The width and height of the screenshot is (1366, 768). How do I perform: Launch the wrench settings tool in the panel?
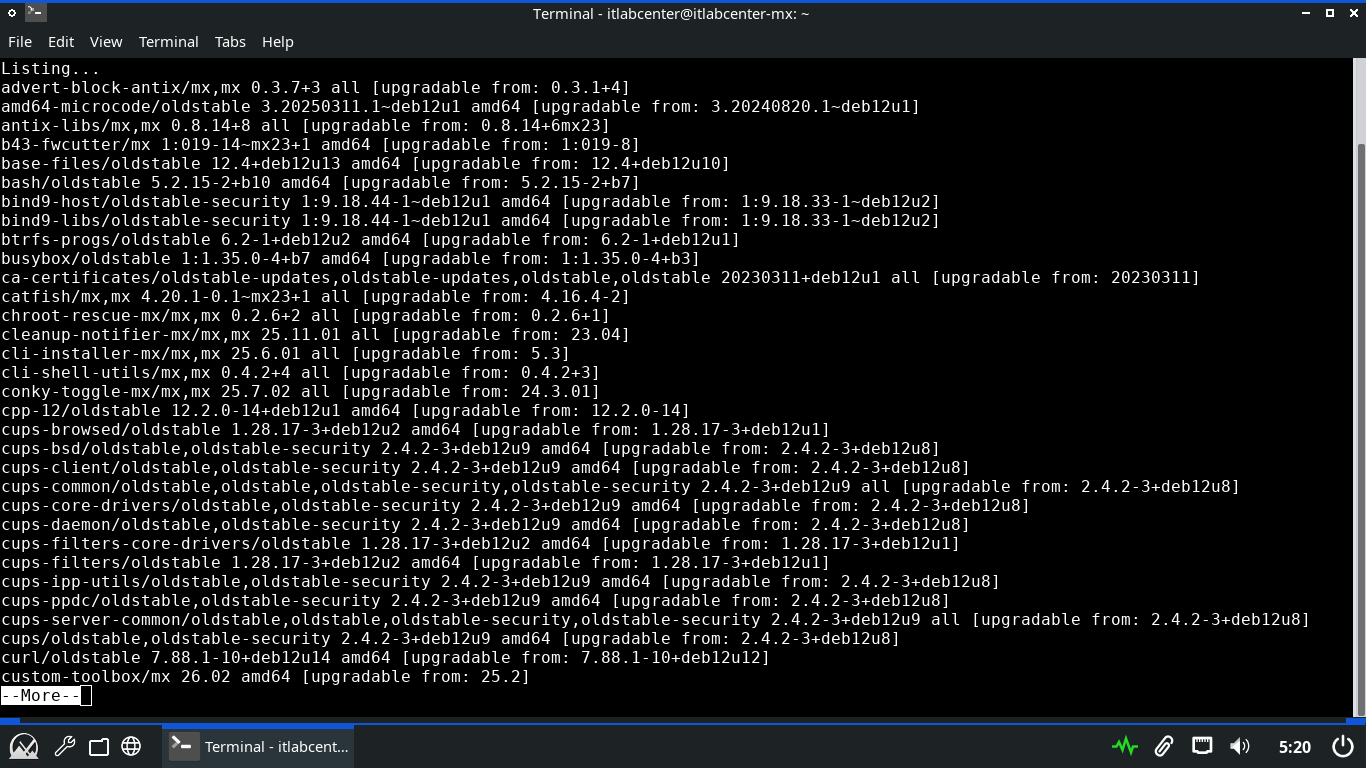pos(64,746)
